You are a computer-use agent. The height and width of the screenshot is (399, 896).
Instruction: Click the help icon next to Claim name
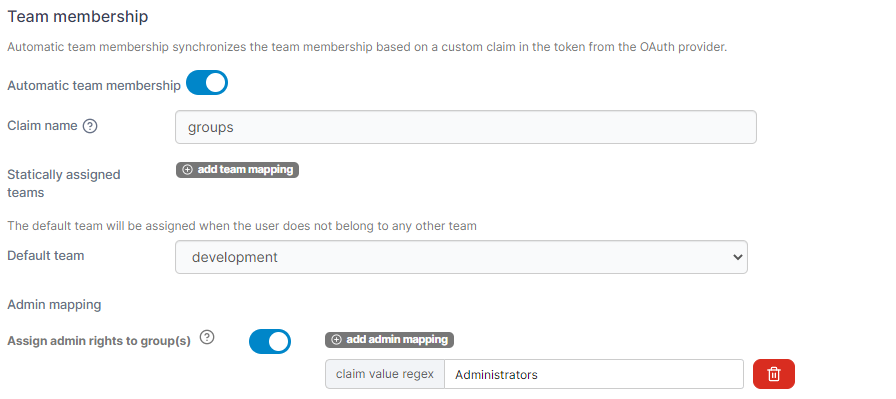[90, 126]
